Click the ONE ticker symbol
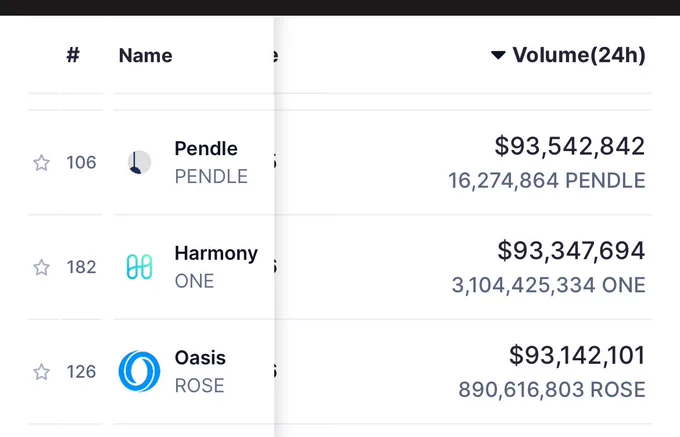 pyautogui.click(x=194, y=281)
